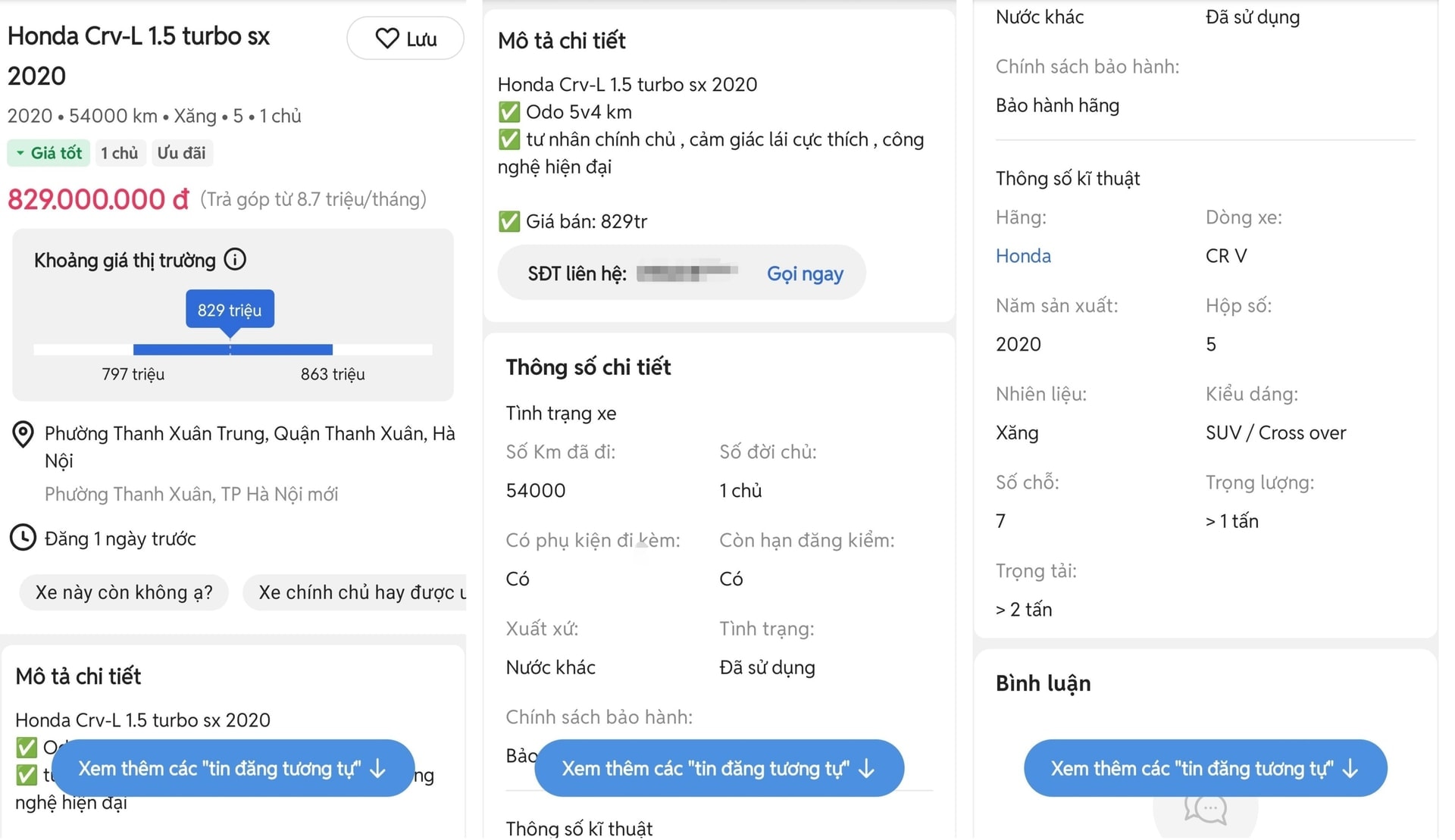Screen dimensions: 1455x840
Task: Expand similar listings button in right panel
Action: [x=1205, y=768]
